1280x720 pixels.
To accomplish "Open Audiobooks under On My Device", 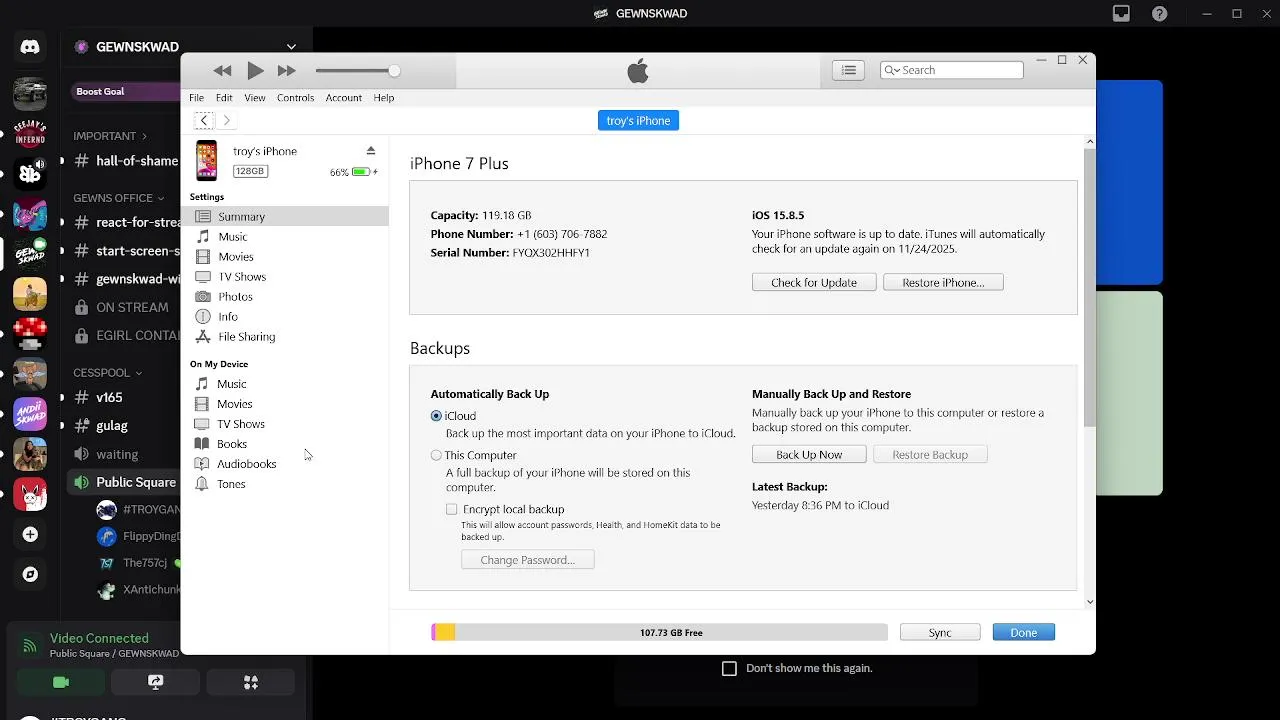I will point(246,464).
